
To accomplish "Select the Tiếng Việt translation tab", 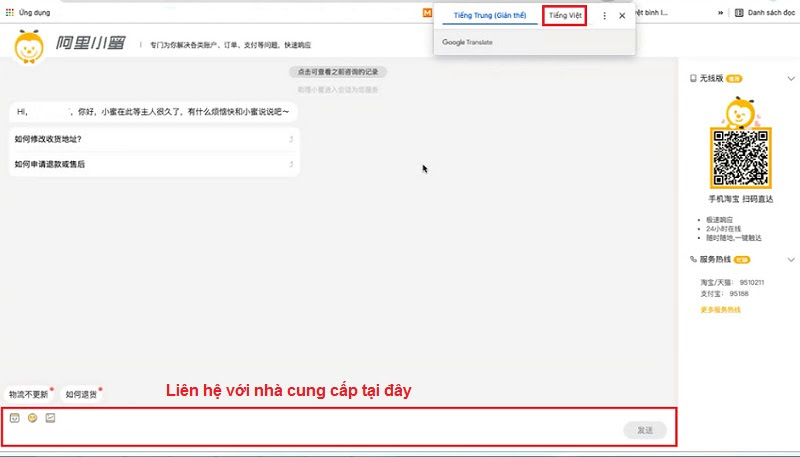I will (564, 16).
